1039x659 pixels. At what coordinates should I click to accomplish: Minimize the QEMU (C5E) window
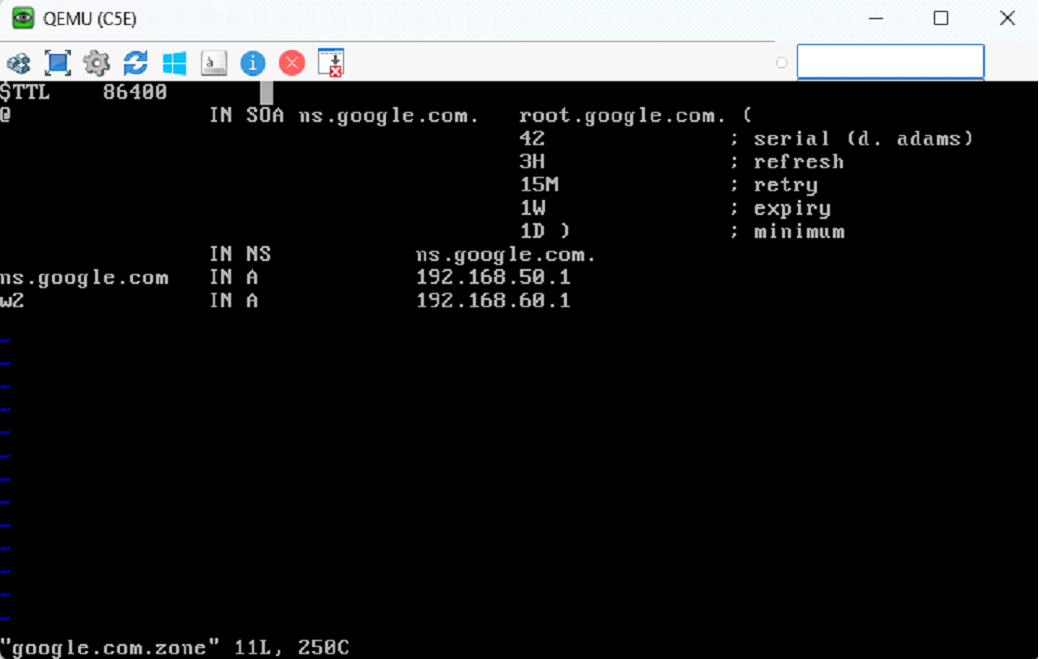point(875,19)
